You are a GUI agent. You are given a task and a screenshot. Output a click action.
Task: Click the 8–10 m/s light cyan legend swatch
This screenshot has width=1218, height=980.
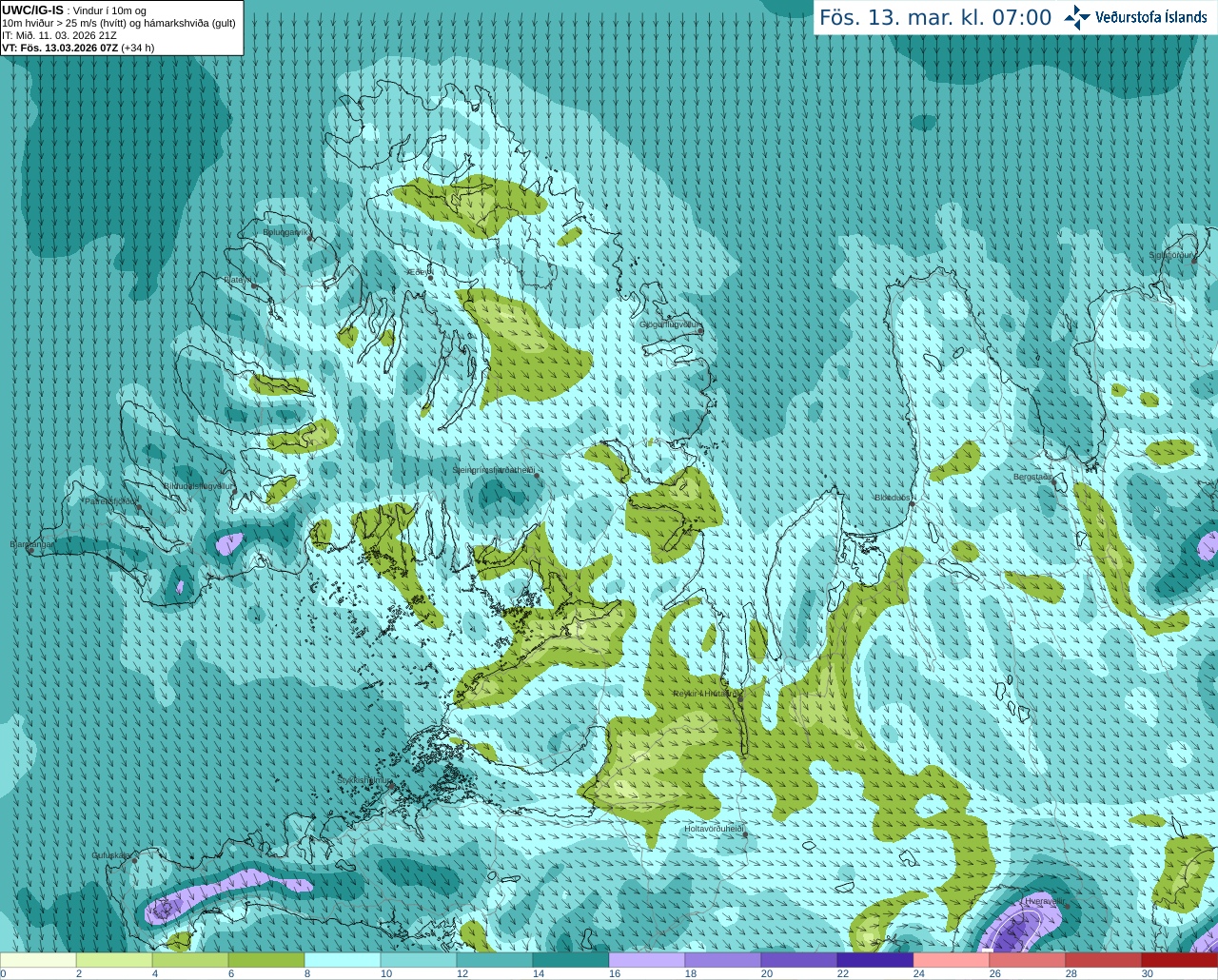tap(343, 960)
